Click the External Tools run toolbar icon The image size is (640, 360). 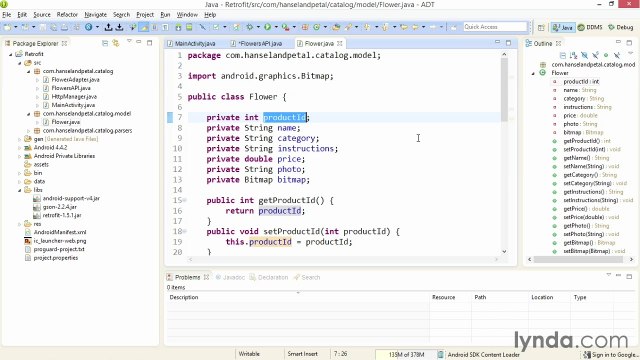point(285,27)
